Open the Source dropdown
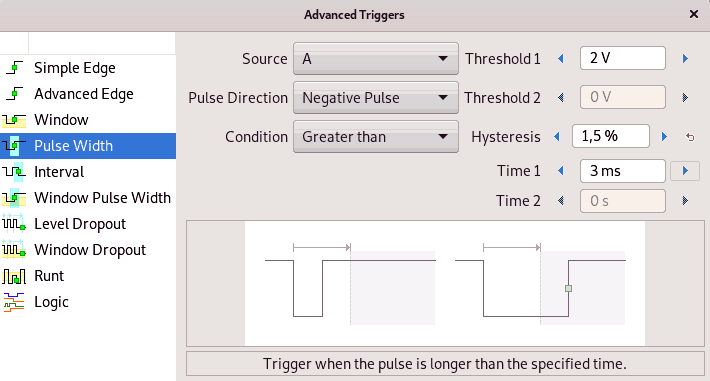Image resolution: width=710 pixels, height=381 pixels. pyautogui.click(x=376, y=59)
